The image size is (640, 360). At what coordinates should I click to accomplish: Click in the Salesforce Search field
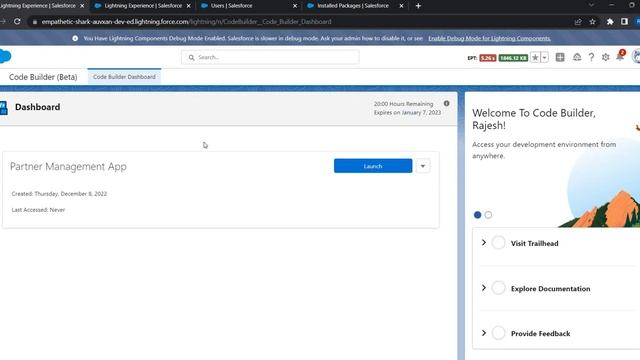(270, 58)
